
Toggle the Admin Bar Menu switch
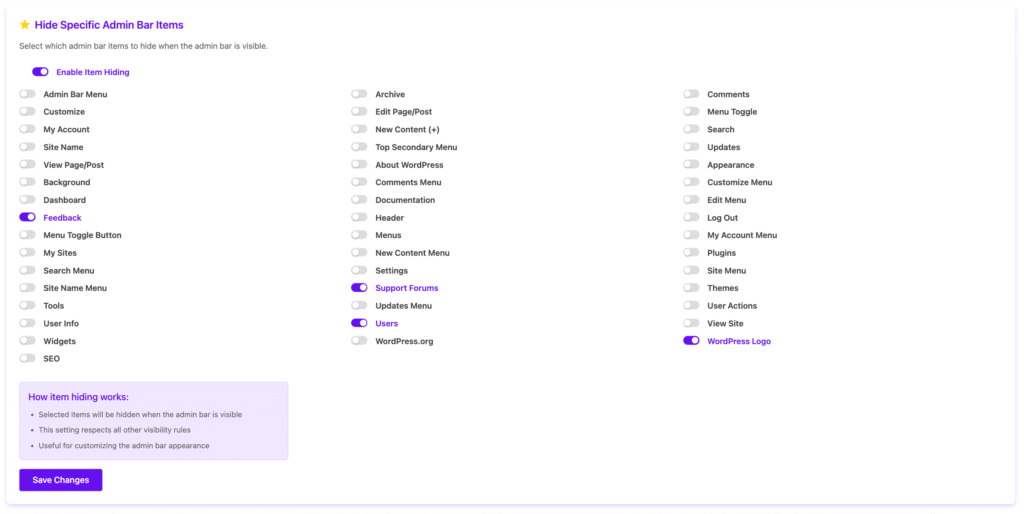click(27, 94)
